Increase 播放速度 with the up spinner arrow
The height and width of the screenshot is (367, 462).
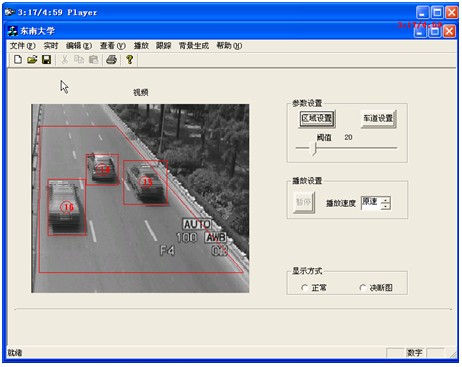coord(386,200)
